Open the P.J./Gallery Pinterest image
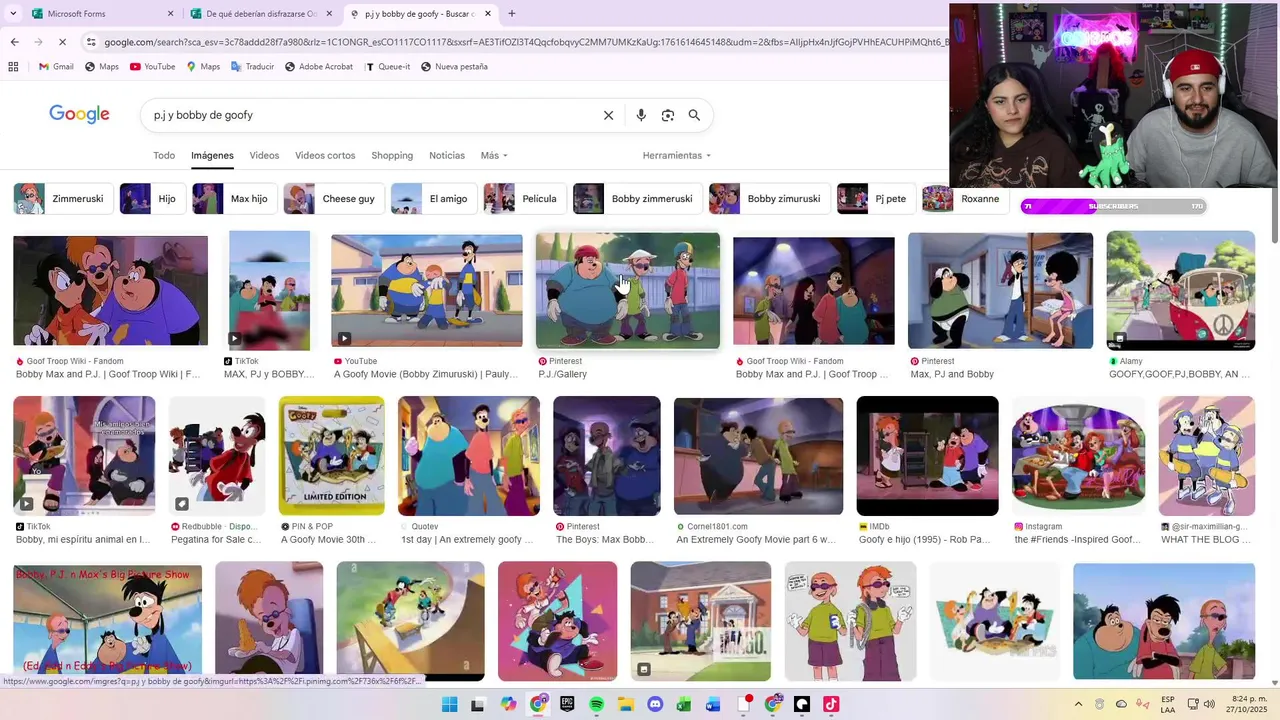This screenshot has width=1280, height=720. point(628,290)
